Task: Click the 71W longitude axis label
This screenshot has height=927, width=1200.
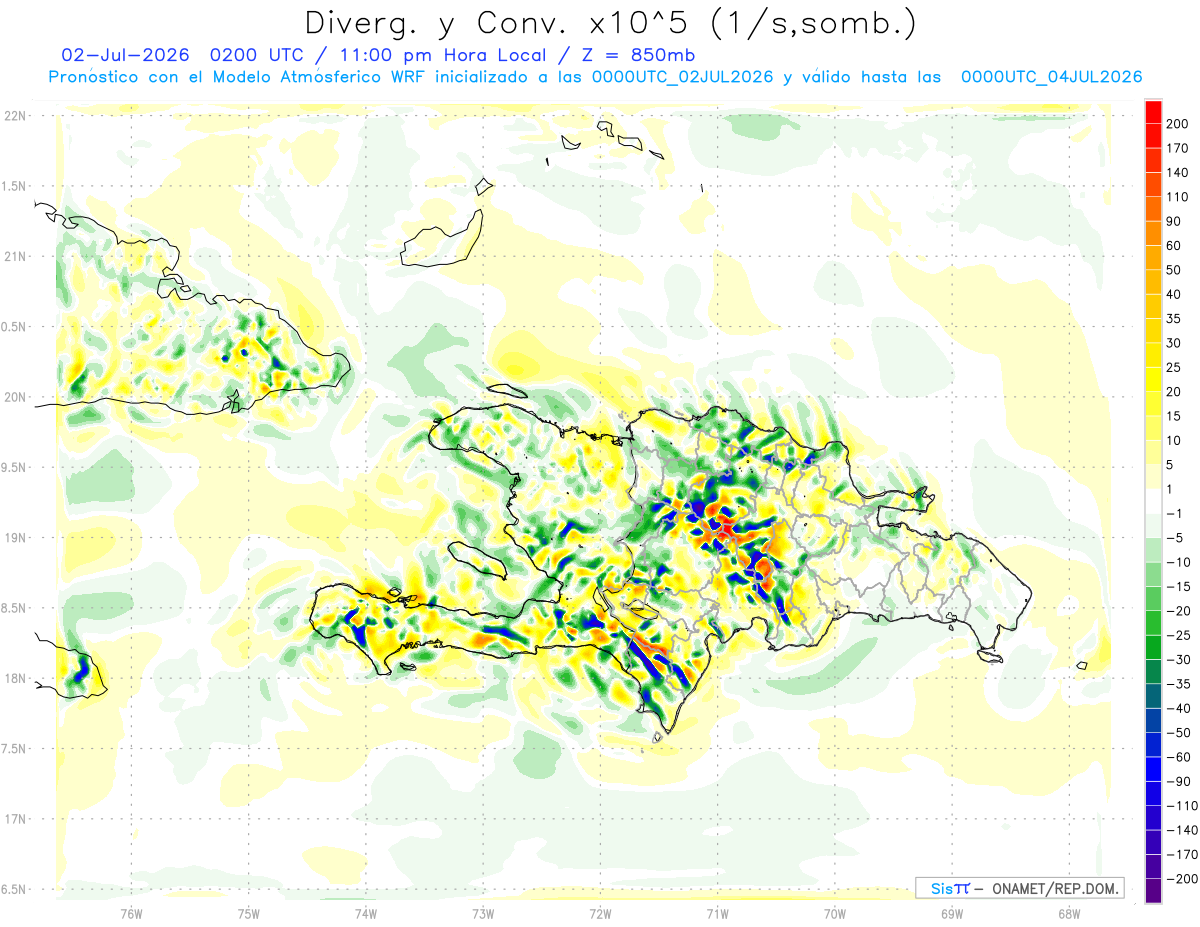Action: click(717, 912)
